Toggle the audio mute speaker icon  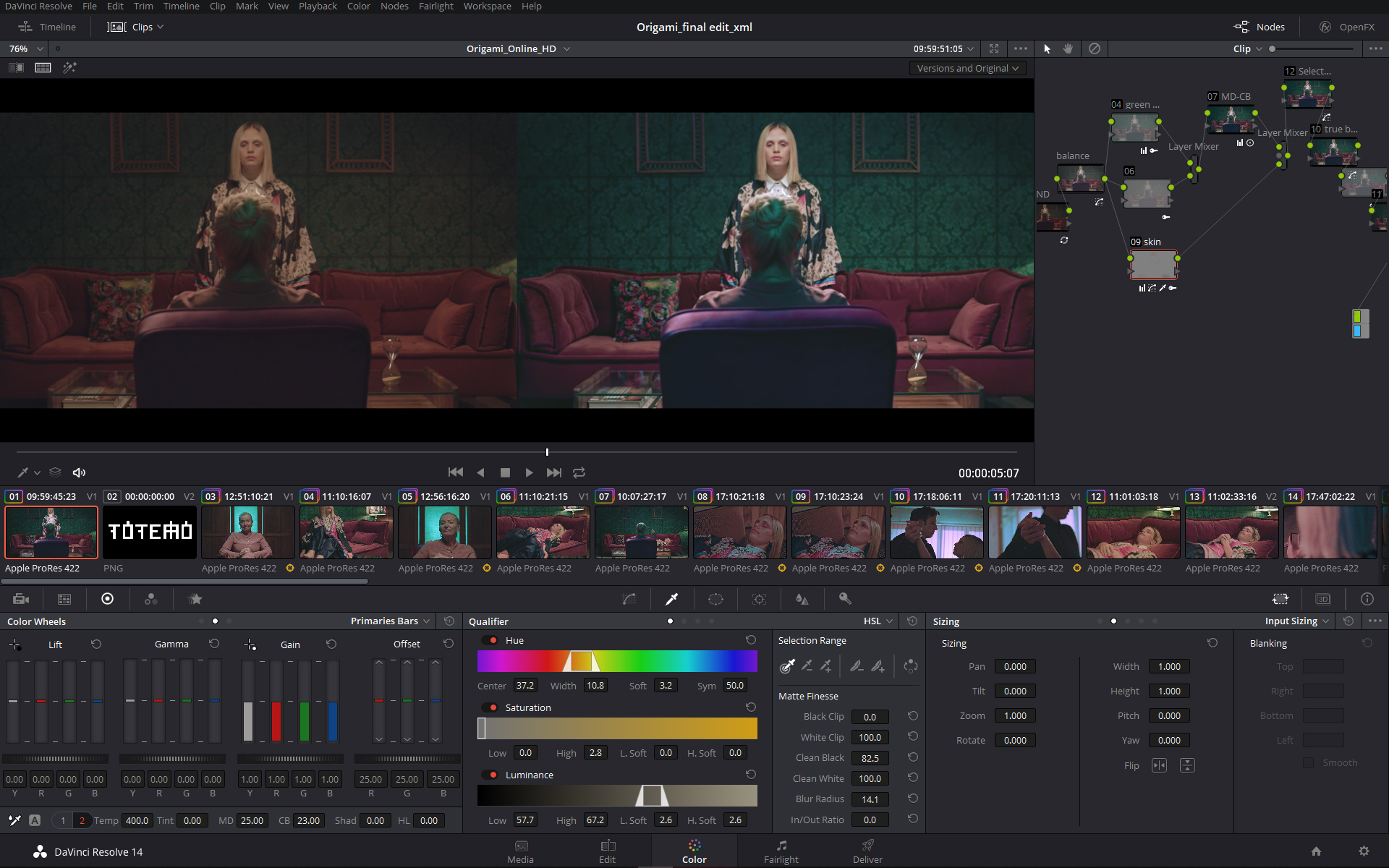(79, 472)
